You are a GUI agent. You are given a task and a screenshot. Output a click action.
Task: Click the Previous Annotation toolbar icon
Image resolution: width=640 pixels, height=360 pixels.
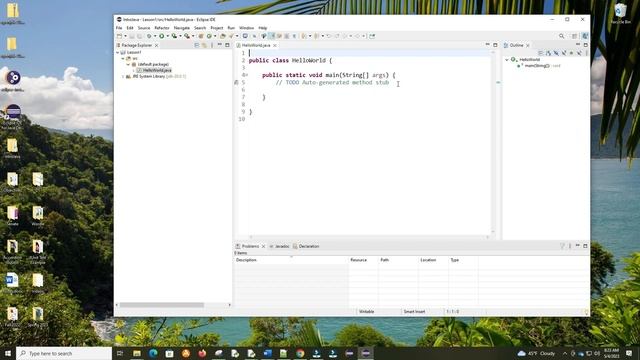316,36
